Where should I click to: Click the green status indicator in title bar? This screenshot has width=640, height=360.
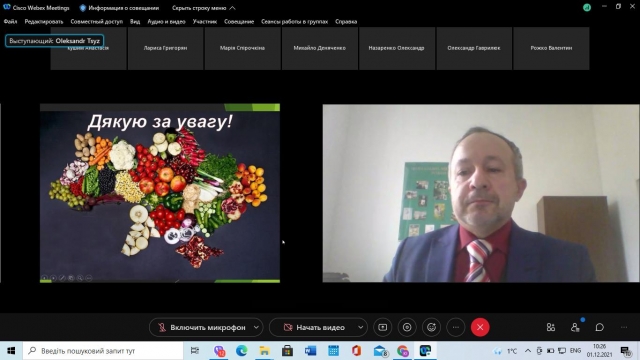587,7
